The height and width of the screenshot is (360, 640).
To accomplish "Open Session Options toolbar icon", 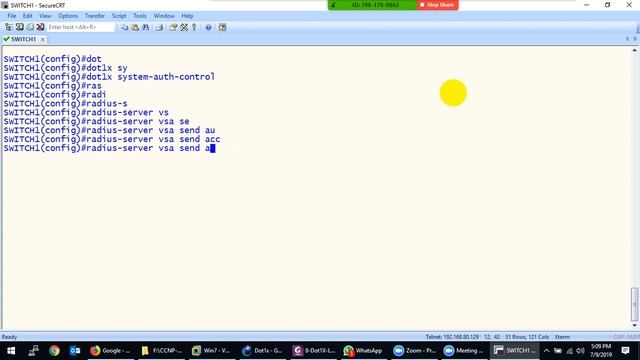I will coord(173,27).
